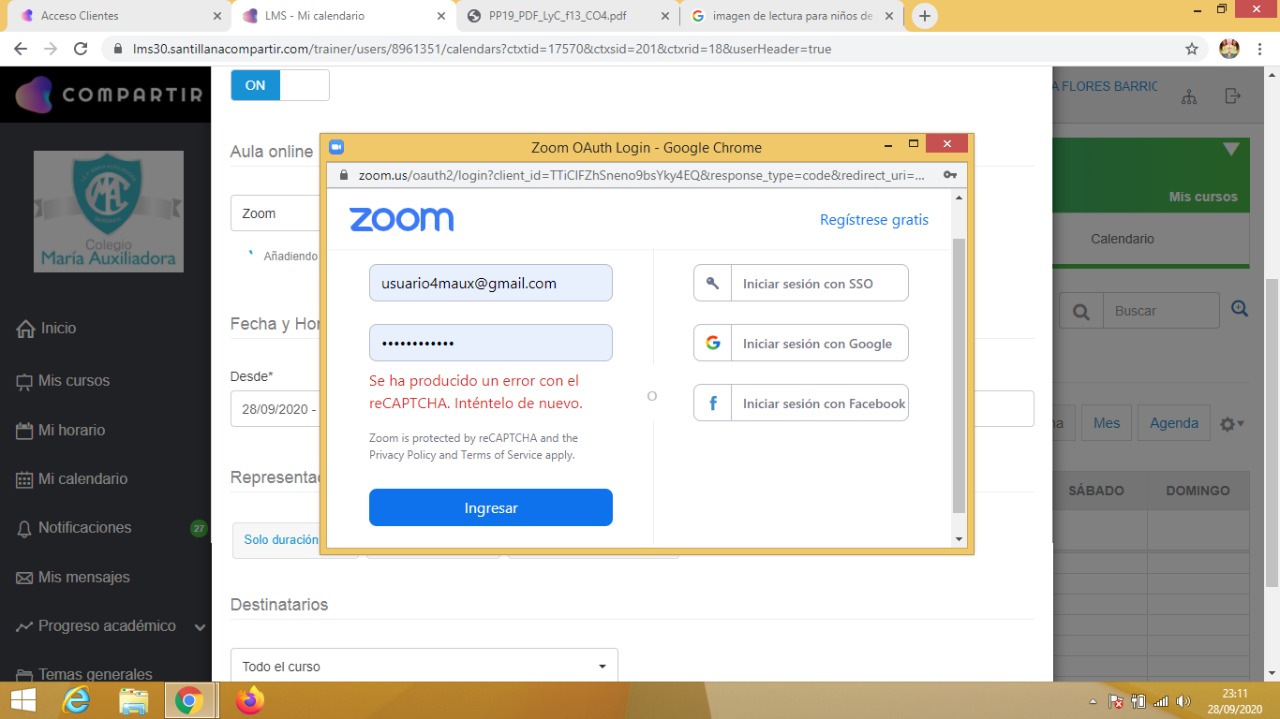Screen dimensions: 1280x719
Task: Switch calendar to Mes view
Action: coord(1106,423)
